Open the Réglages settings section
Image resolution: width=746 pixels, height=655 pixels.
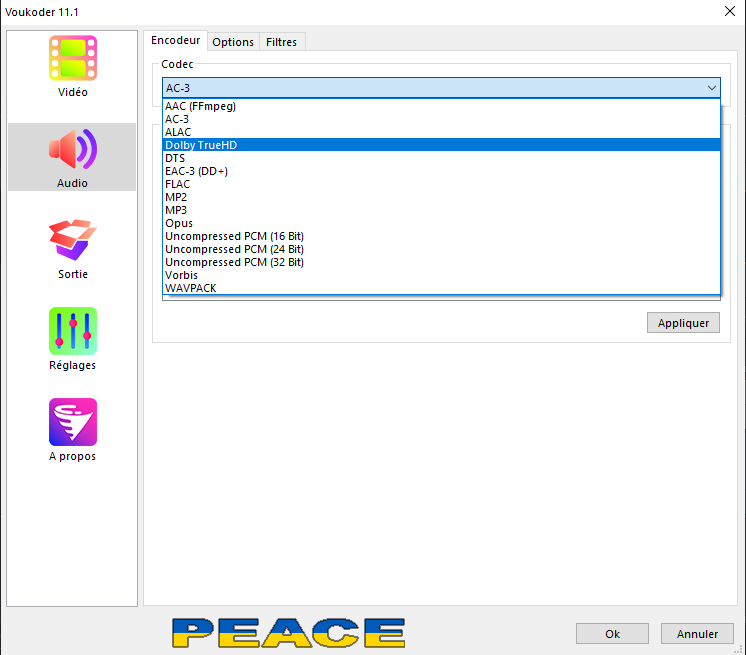72,339
